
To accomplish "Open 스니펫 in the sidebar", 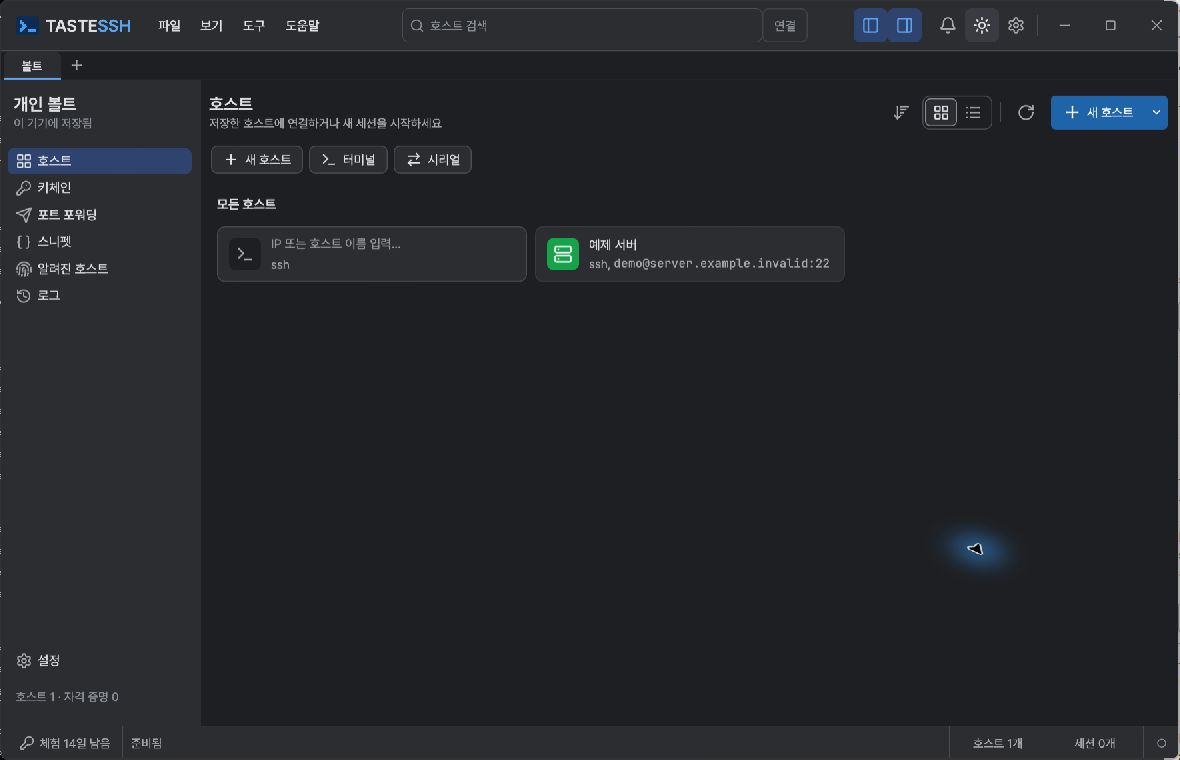I will (x=100, y=242).
